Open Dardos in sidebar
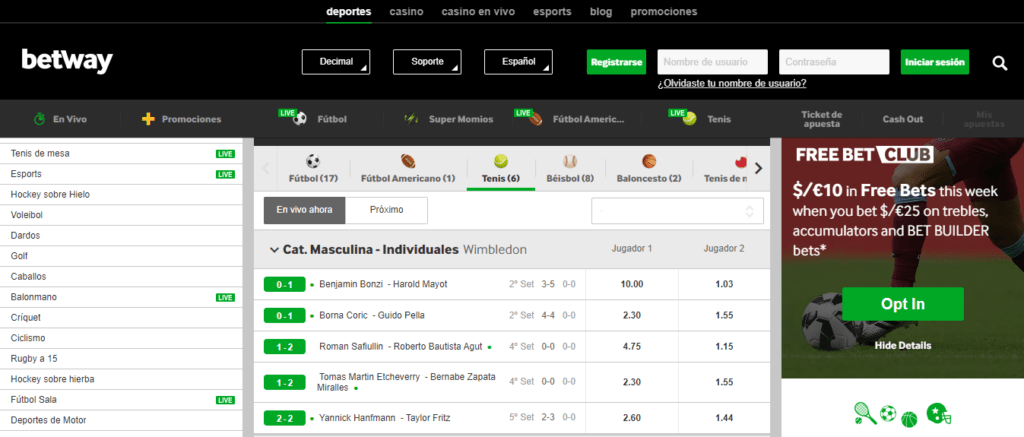Image resolution: width=1024 pixels, height=437 pixels. click(x=121, y=236)
